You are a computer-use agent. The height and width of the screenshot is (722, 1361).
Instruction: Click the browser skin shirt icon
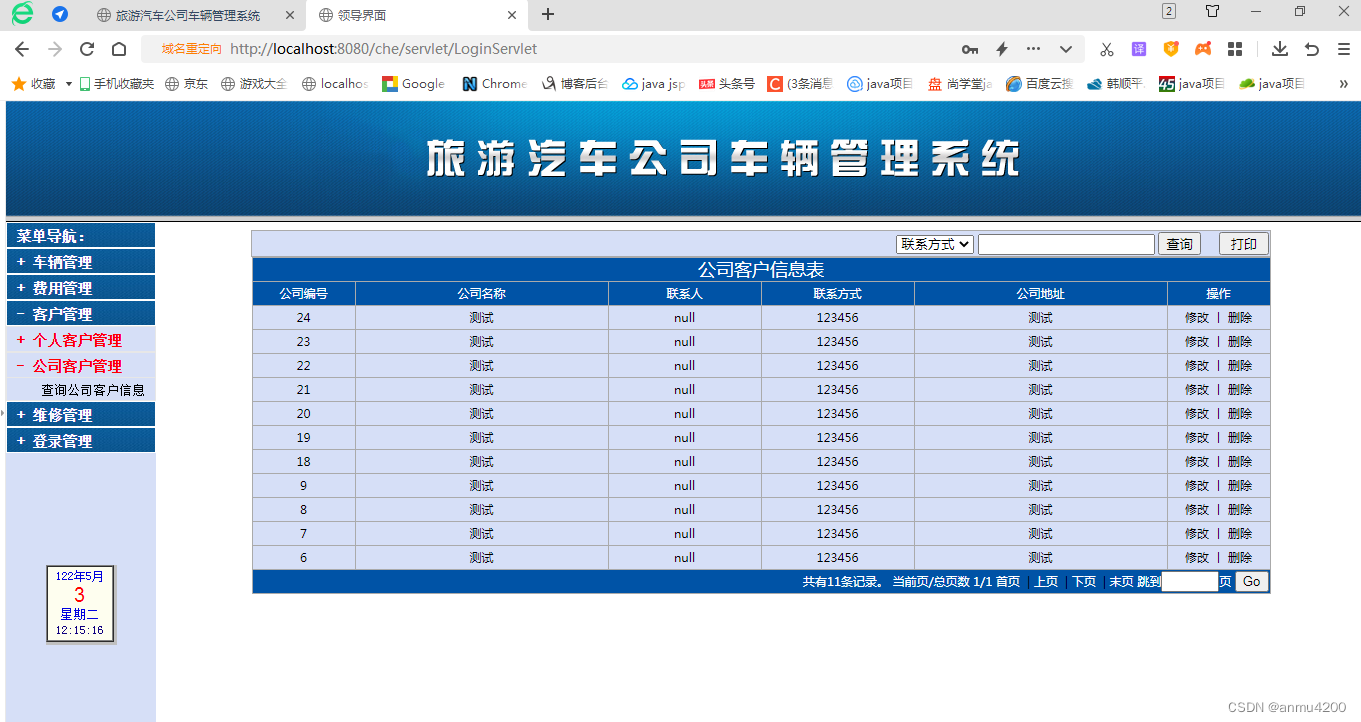[x=1212, y=11]
